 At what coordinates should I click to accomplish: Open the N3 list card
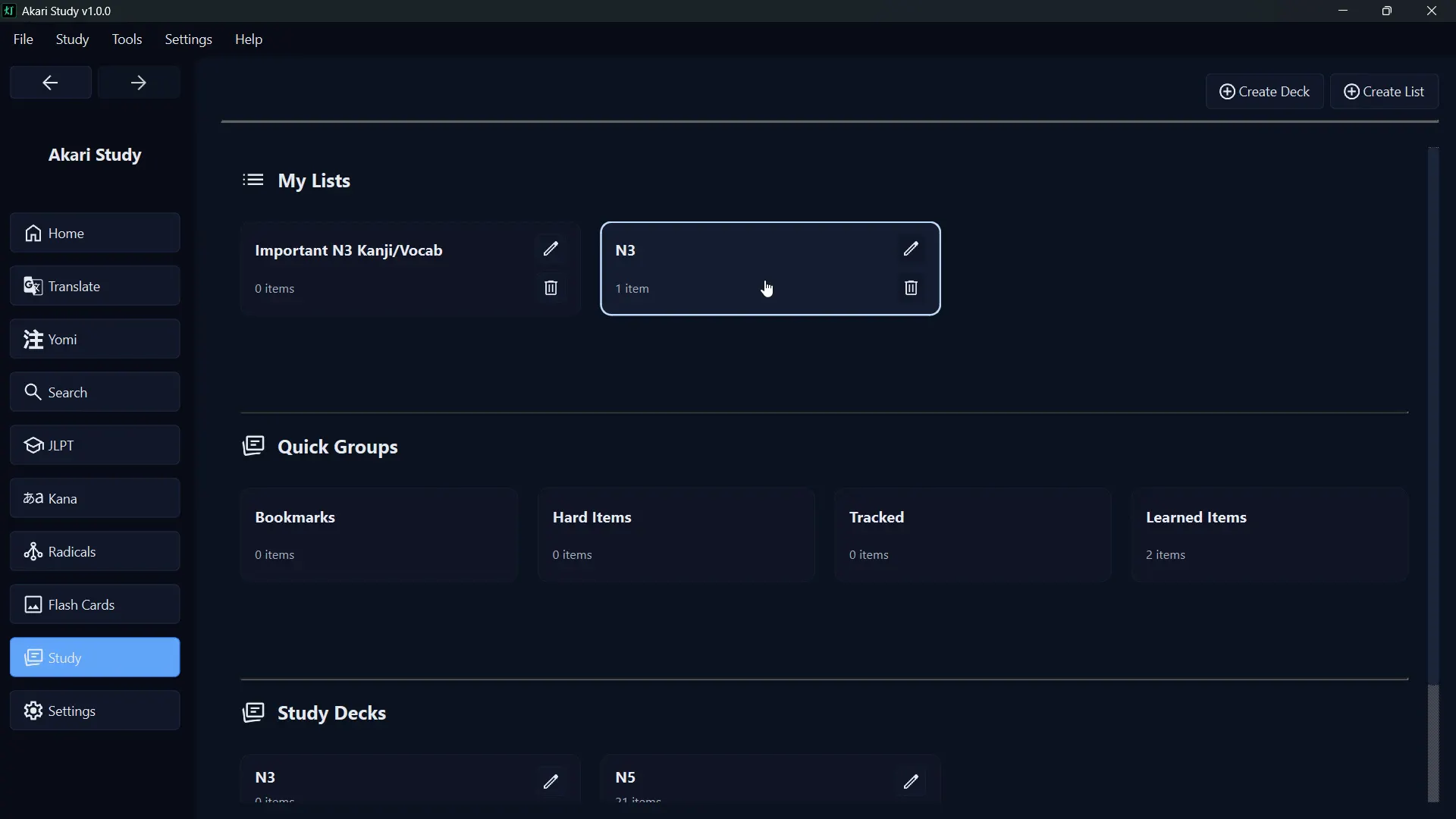click(x=770, y=268)
